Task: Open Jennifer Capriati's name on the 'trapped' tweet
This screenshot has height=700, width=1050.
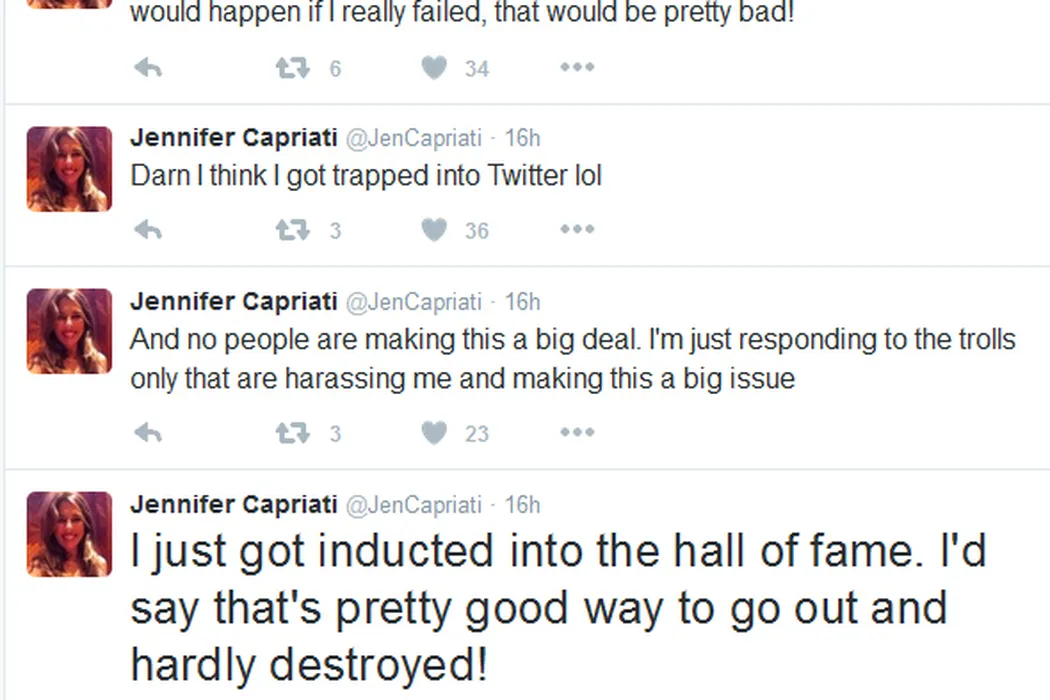Action: click(233, 137)
